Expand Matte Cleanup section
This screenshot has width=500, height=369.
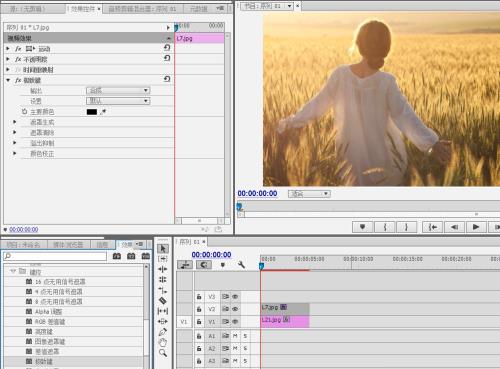click(15, 132)
